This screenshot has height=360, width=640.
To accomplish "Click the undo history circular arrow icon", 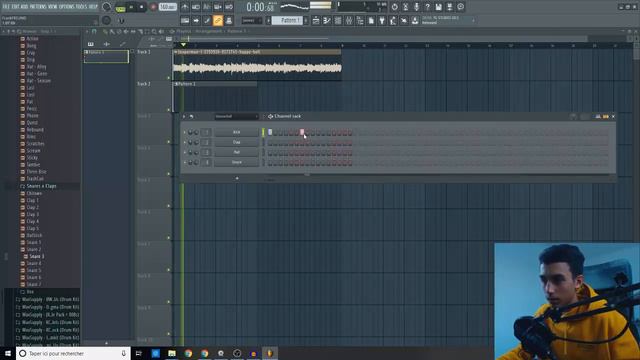I will tap(394, 7).
